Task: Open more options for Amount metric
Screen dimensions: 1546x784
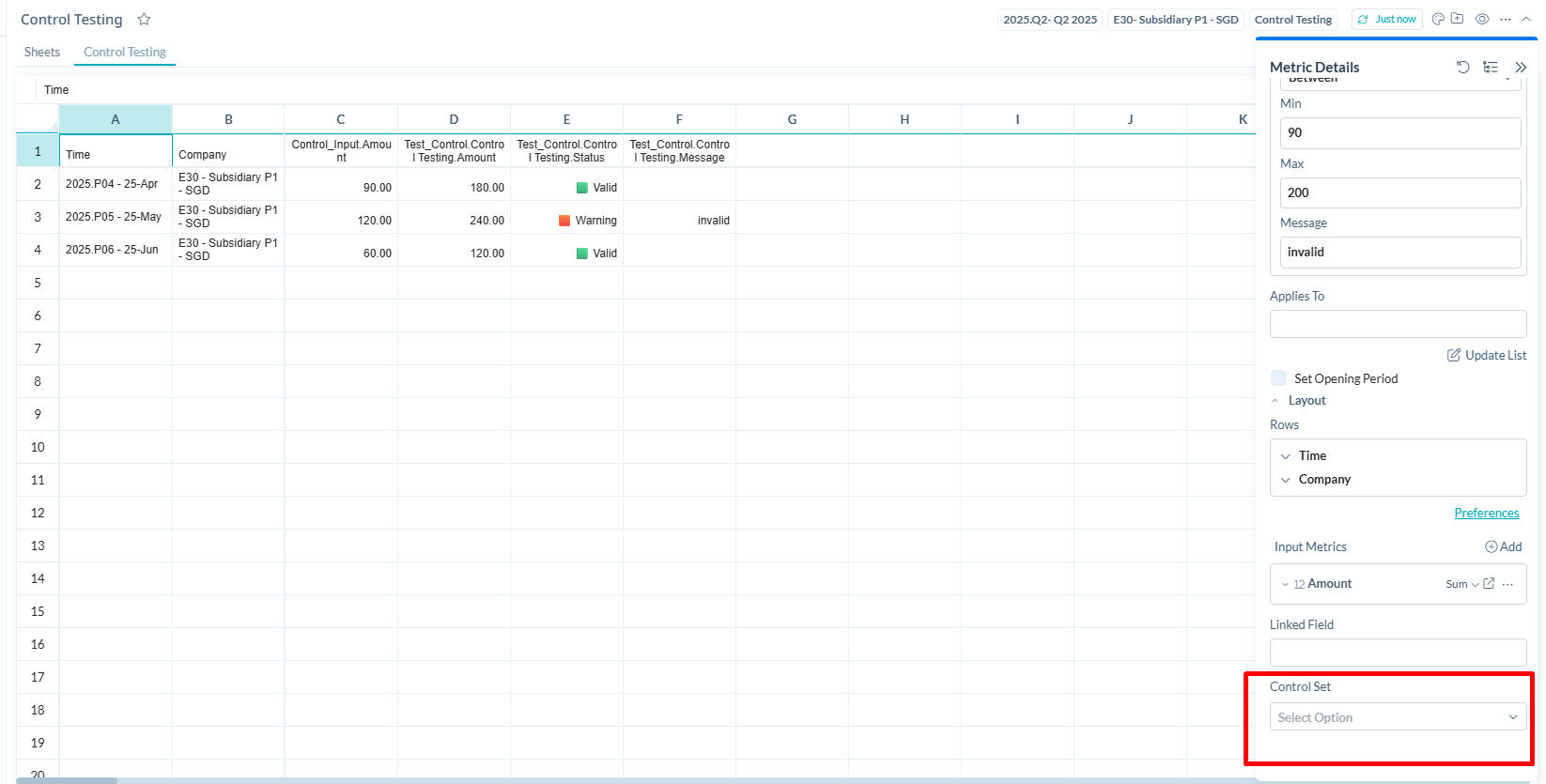Action: pos(1508,584)
